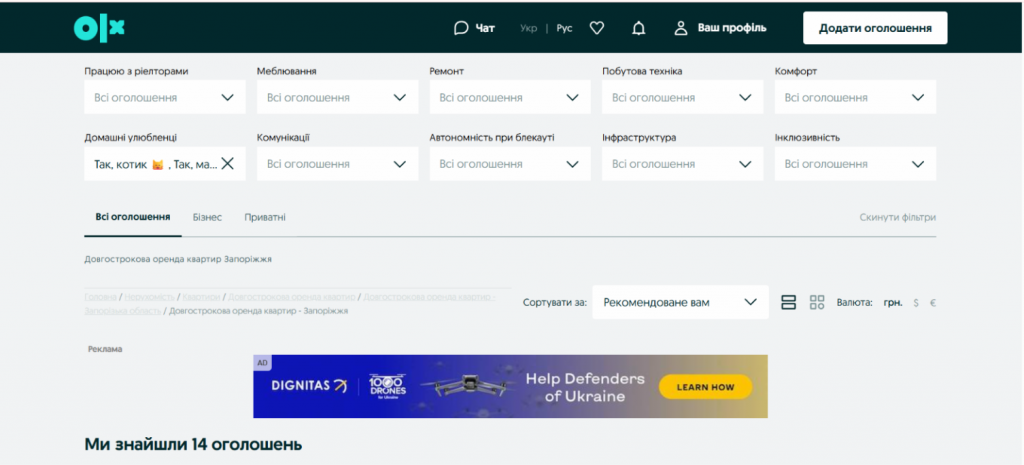This screenshot has width=1024, height=465.
Task: Open Ваш профіль account menu
Action: [720, 28]
